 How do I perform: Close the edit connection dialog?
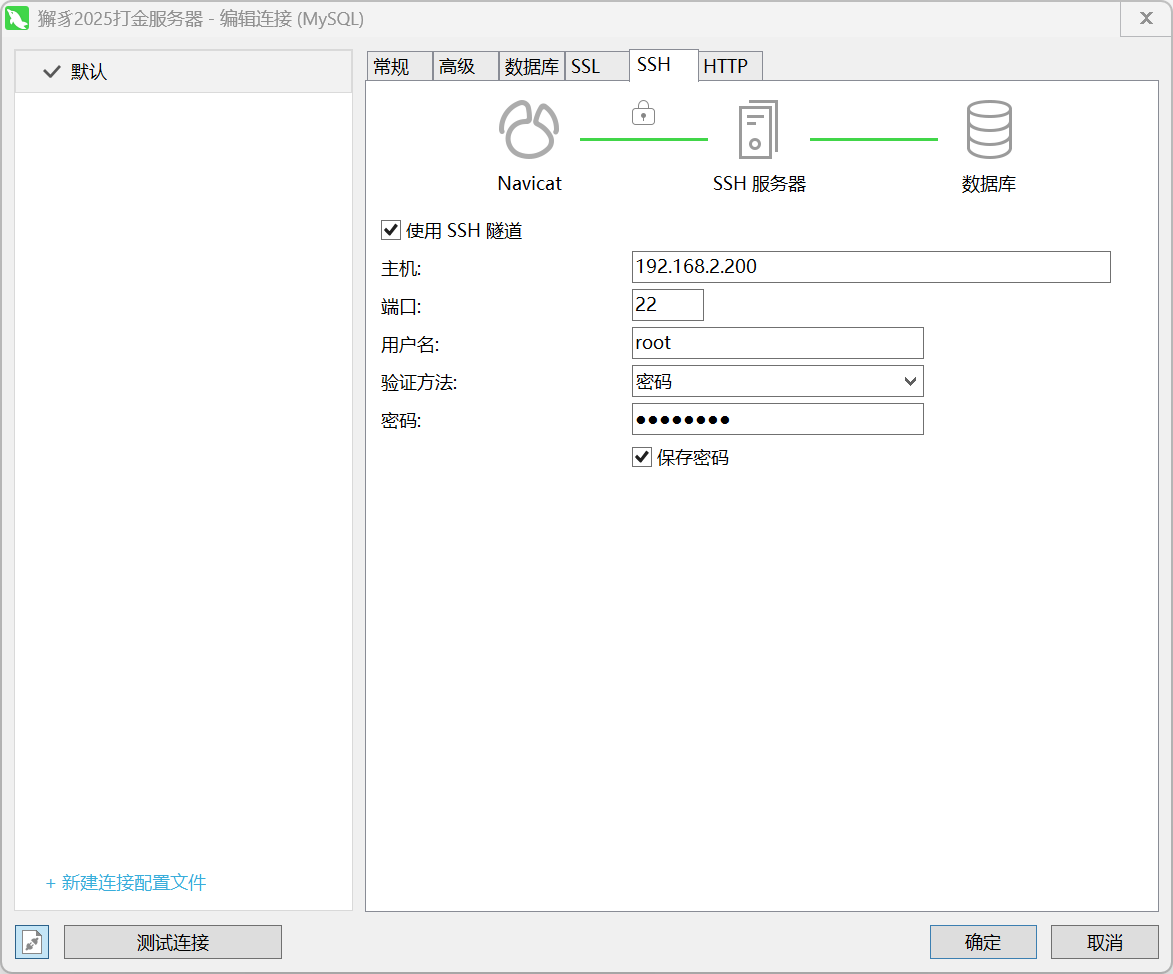coord(1146,19)
